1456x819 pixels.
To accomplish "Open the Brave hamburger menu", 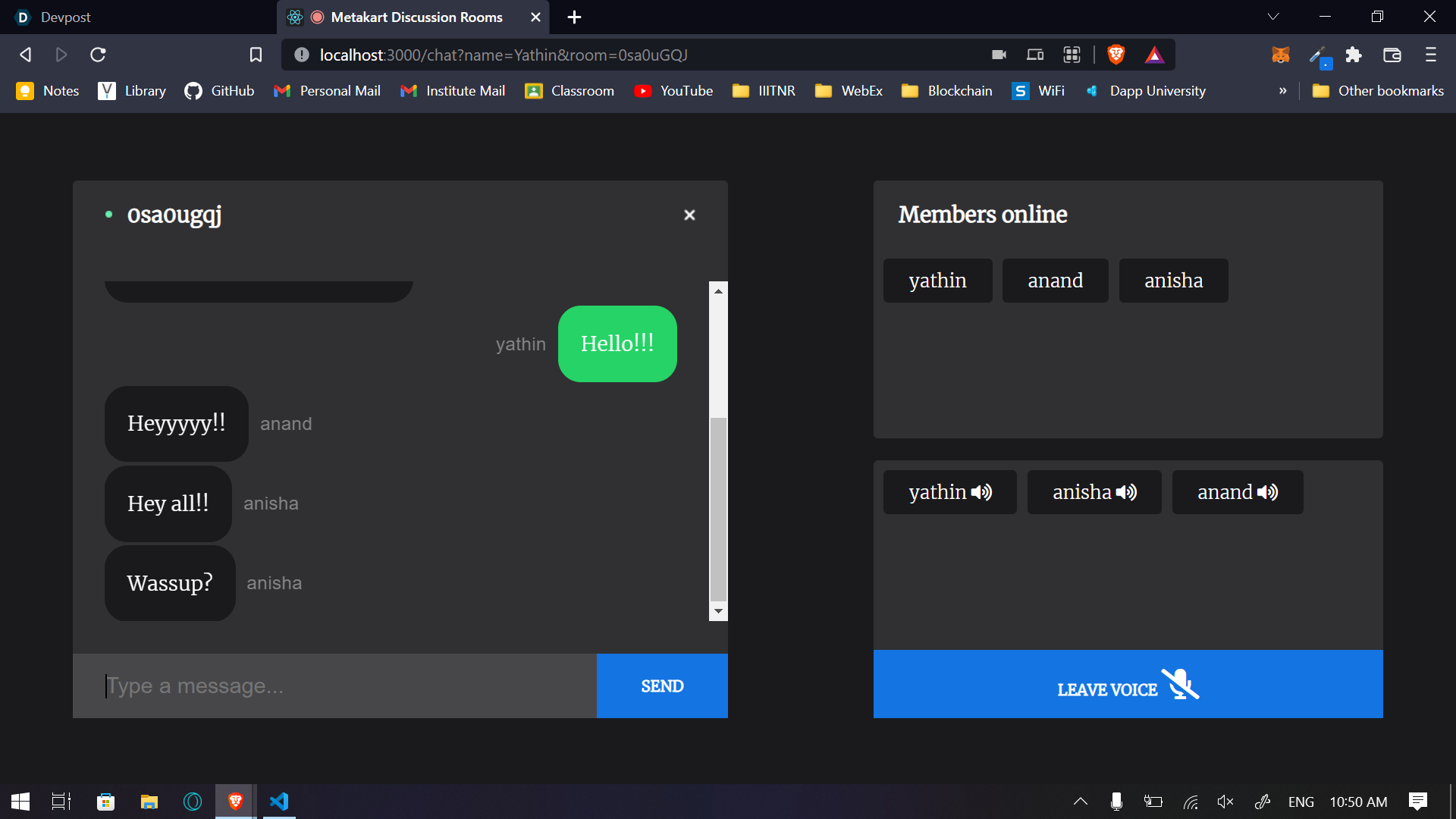I will [x=1431, y=55].
